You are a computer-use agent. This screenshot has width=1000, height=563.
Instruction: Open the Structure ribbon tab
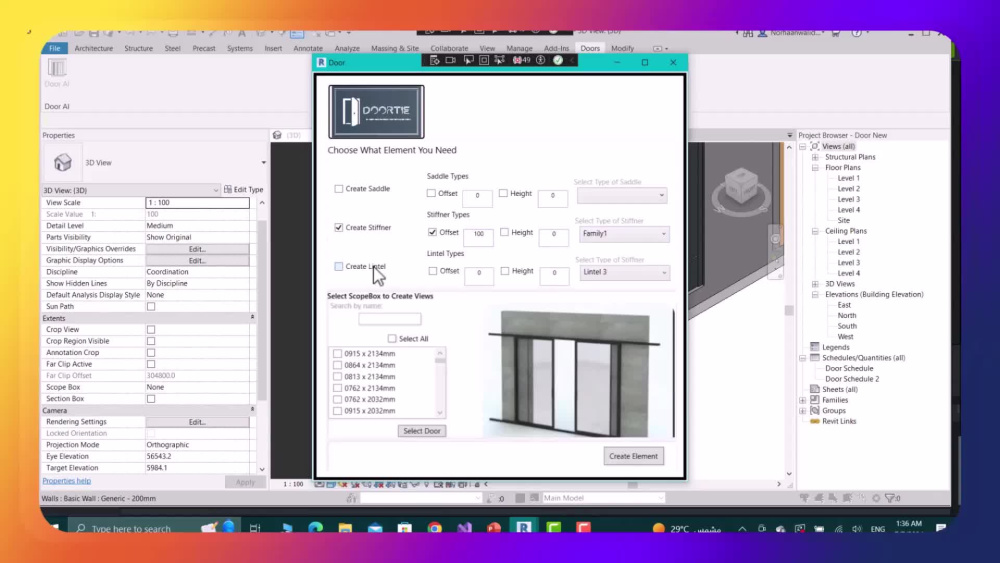(138, 48)
